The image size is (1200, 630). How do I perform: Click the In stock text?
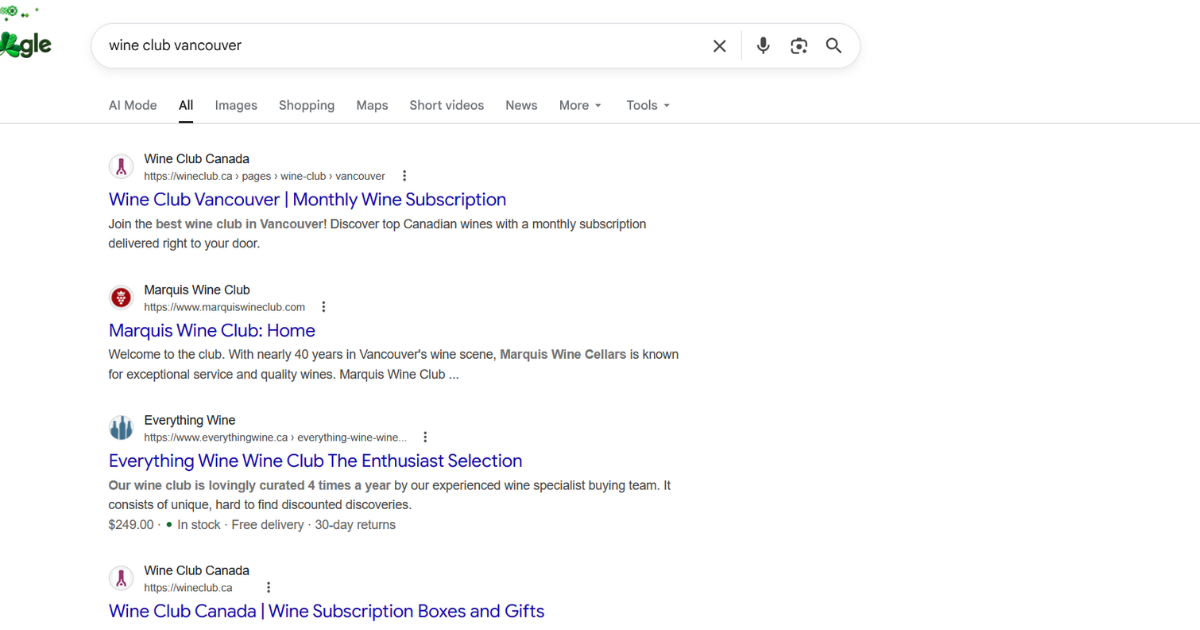coord(198,525)
